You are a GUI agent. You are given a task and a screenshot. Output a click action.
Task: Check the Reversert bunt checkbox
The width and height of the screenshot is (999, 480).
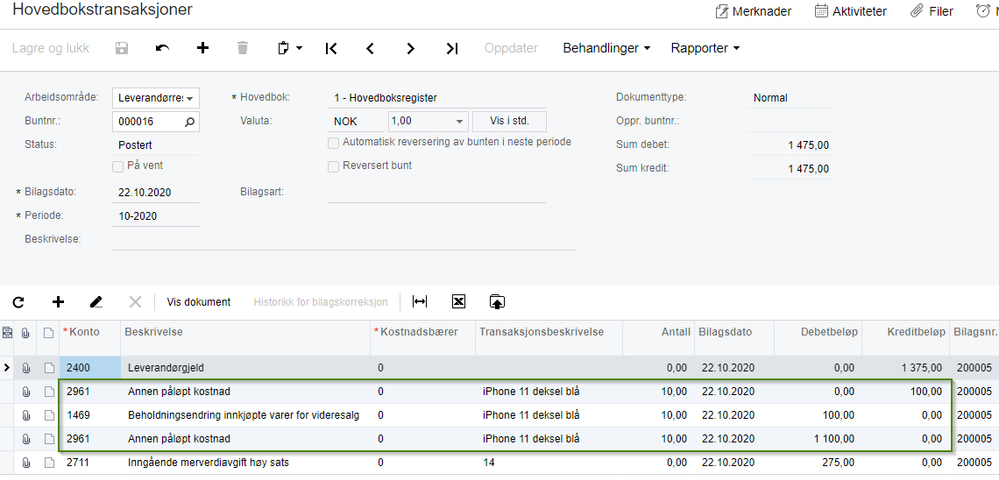[334, 166]
